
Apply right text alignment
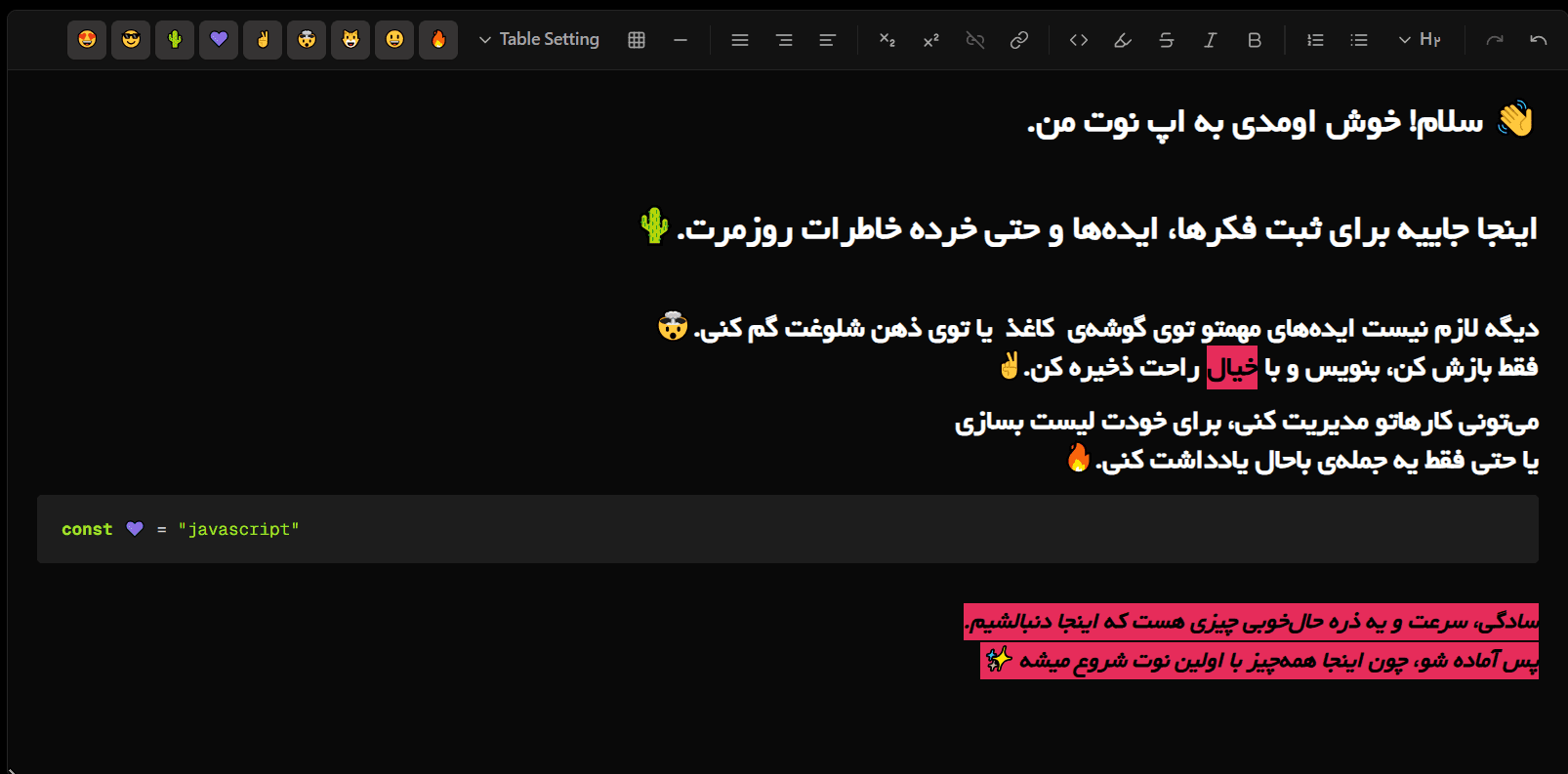[x=784, y=40]
